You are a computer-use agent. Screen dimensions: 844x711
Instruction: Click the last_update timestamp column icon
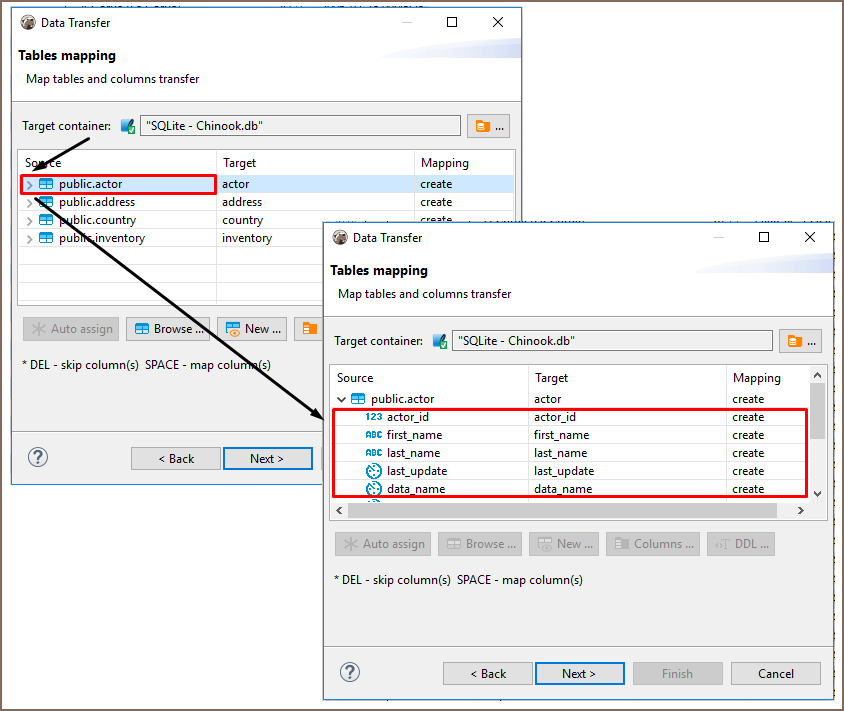pos(373,471)
